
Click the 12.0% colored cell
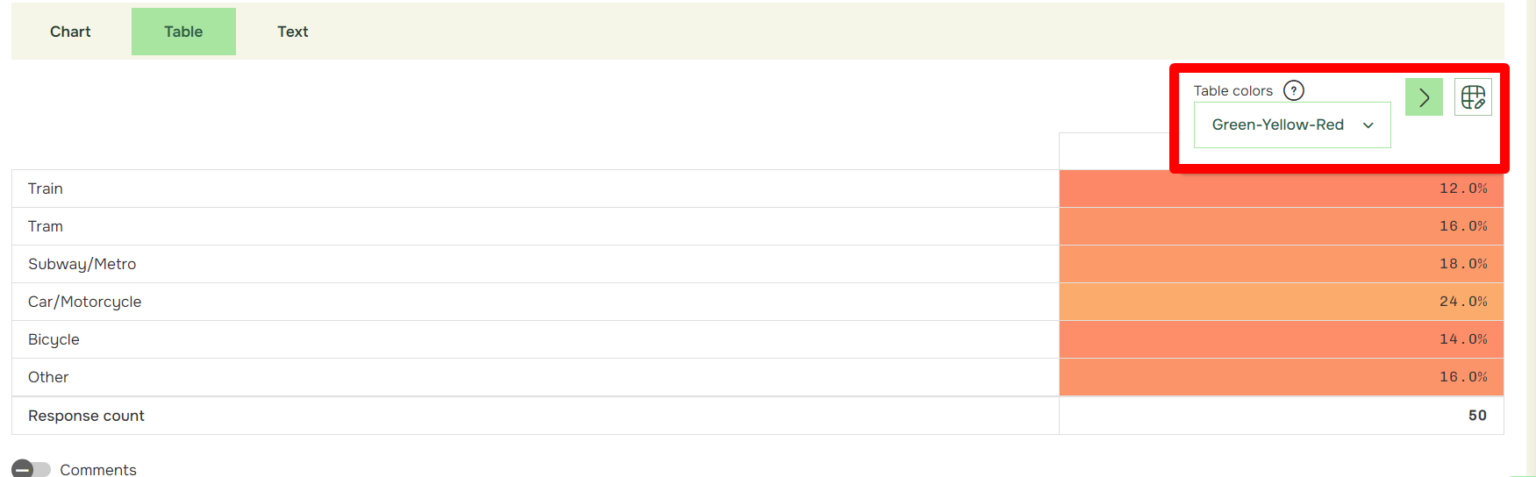coord(1281,188)
